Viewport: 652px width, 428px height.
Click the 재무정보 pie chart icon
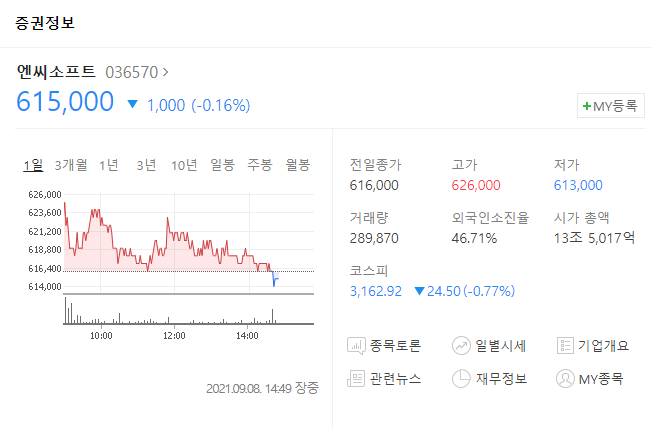pyautogui.click(x=461, y=379)
